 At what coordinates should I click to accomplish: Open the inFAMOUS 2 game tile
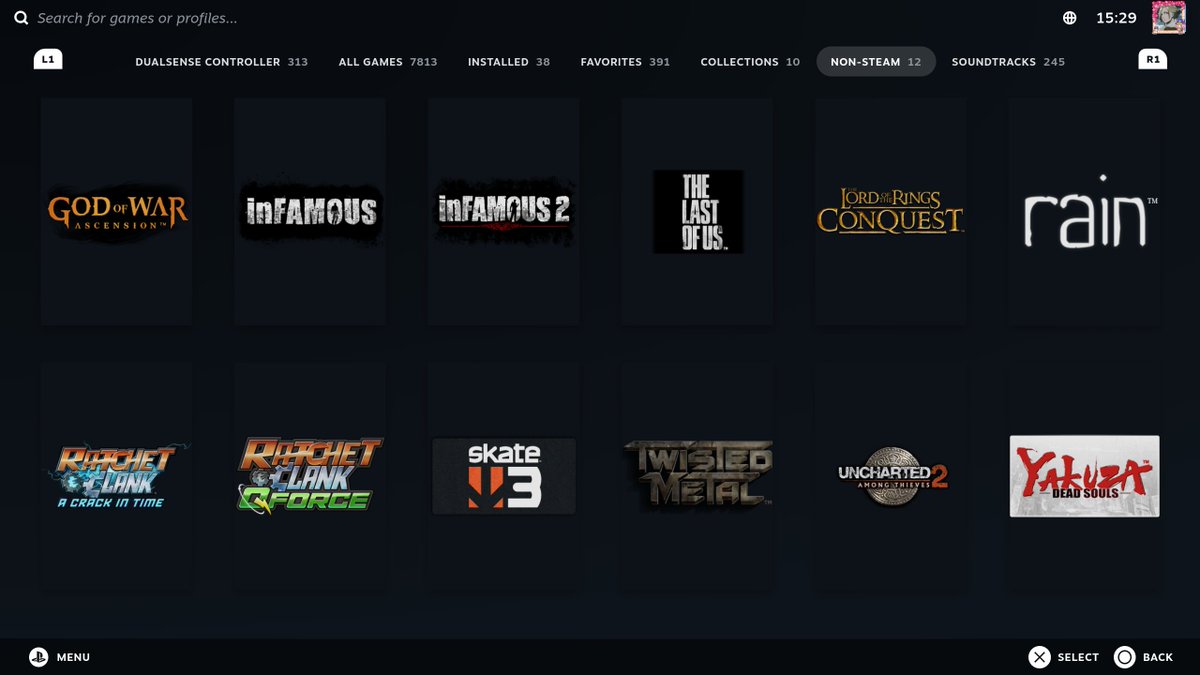point(504,211)
